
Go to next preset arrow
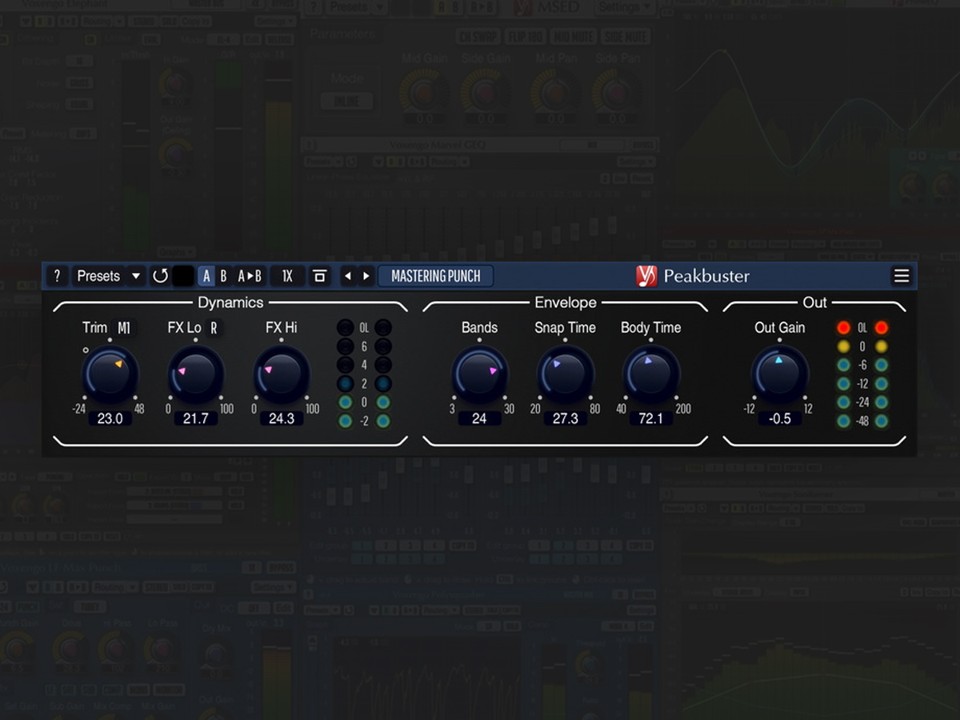366,276
